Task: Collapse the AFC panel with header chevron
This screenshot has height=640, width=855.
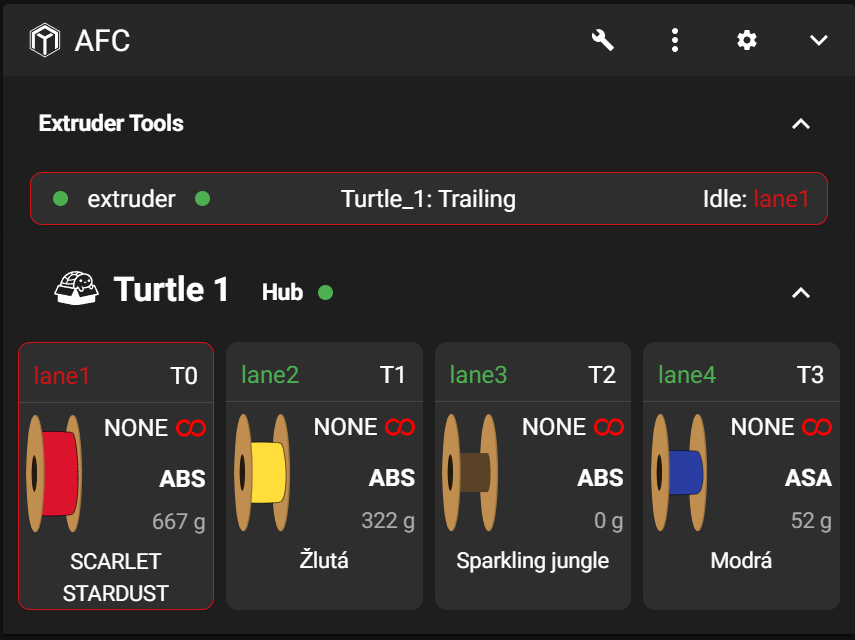Action: tap(819, 40)
